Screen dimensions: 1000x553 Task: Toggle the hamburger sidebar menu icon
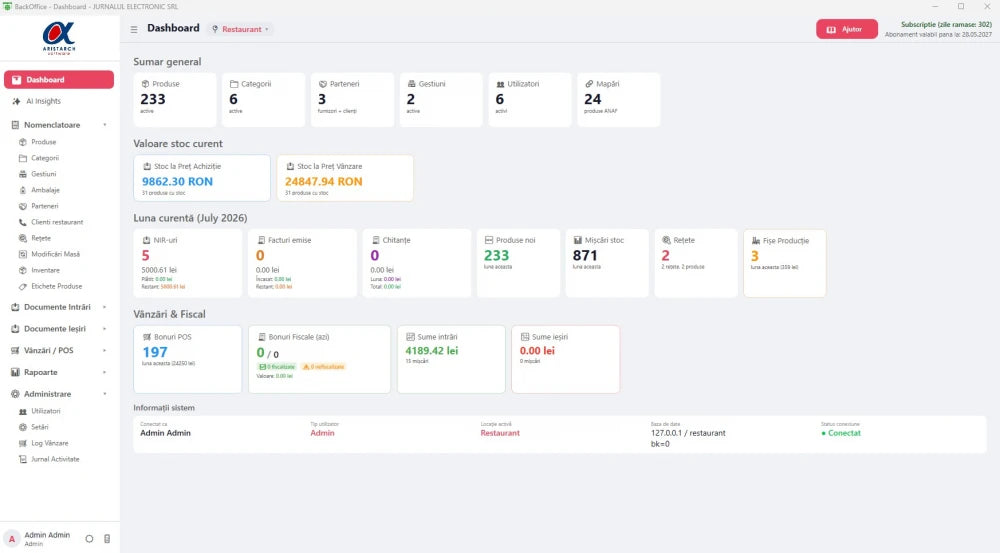pyautogui.click(x=134, y=29)
